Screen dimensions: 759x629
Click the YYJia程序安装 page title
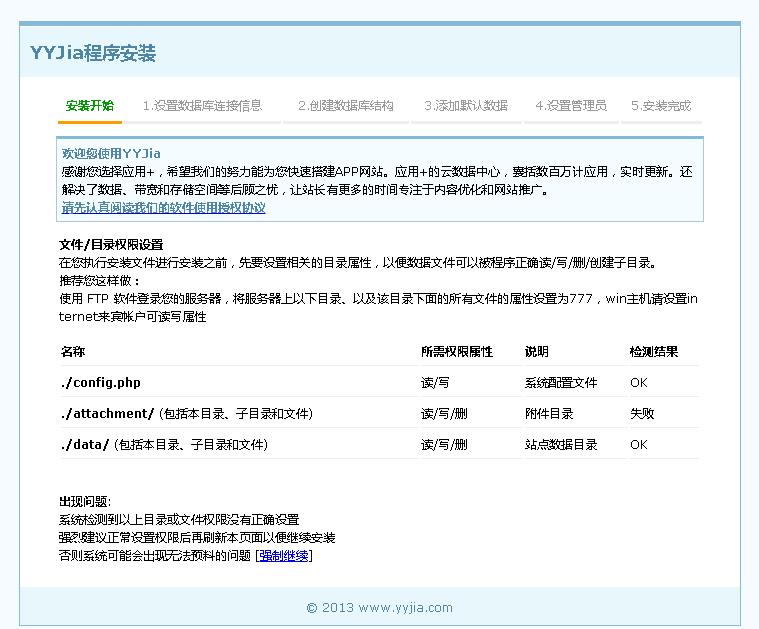click(93, 53)
